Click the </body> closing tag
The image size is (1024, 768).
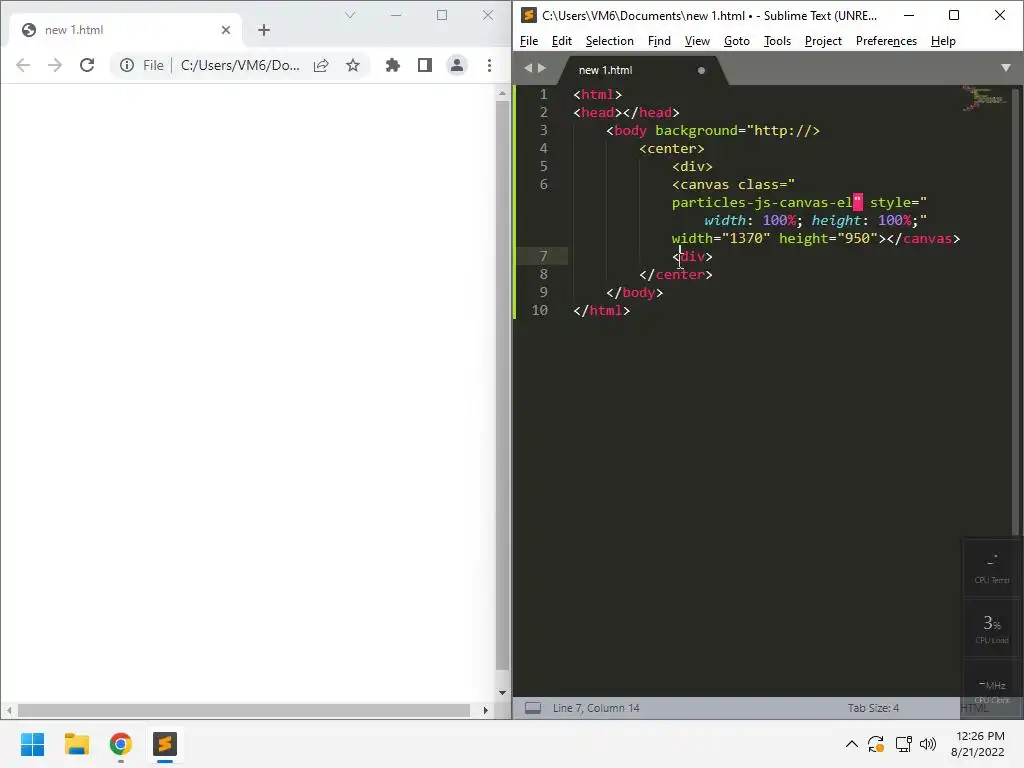pos(635,293)
